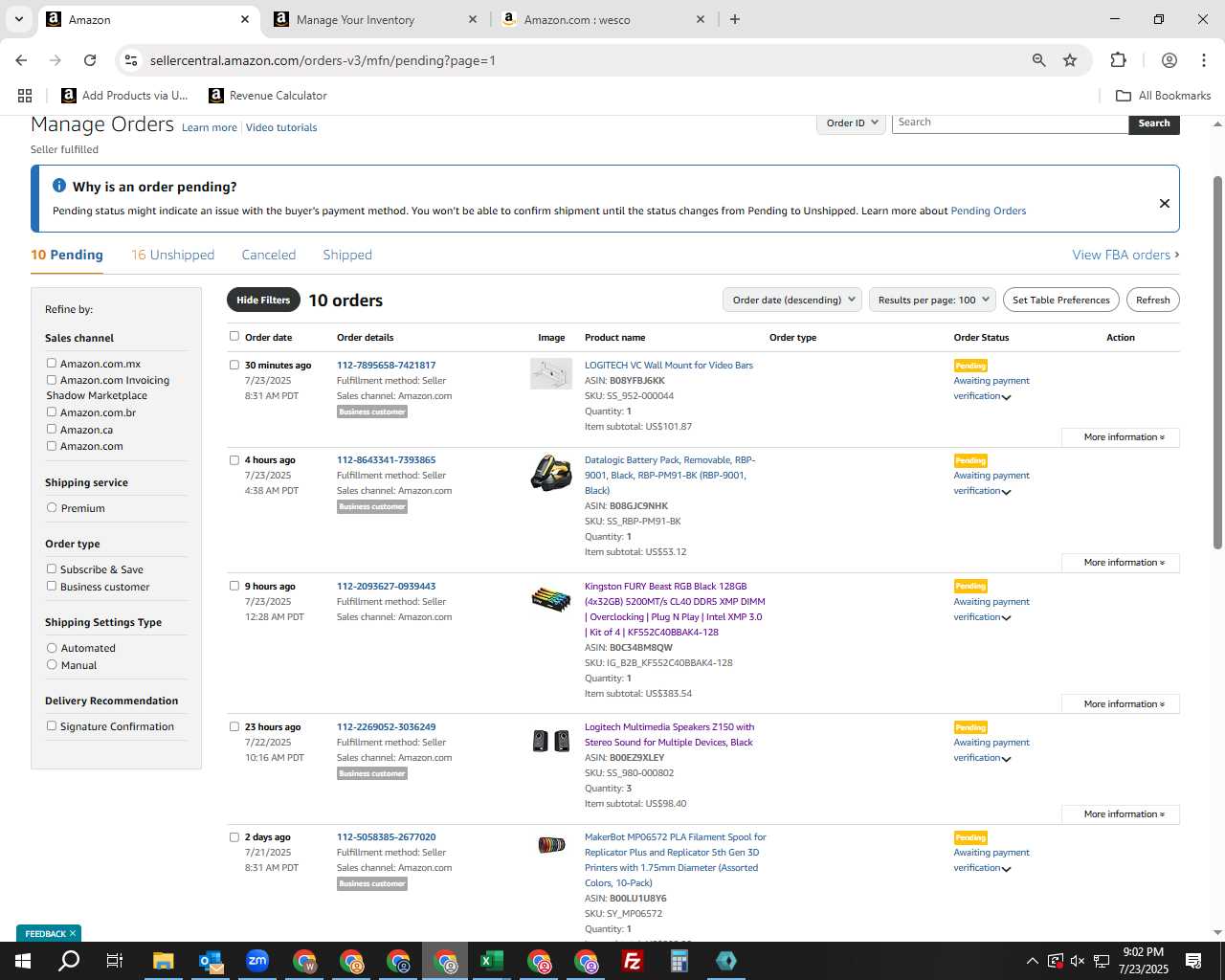Viewport: 1225px width, 980px height.
Task: Open the site information icon in the address bar
Action: 131,60
